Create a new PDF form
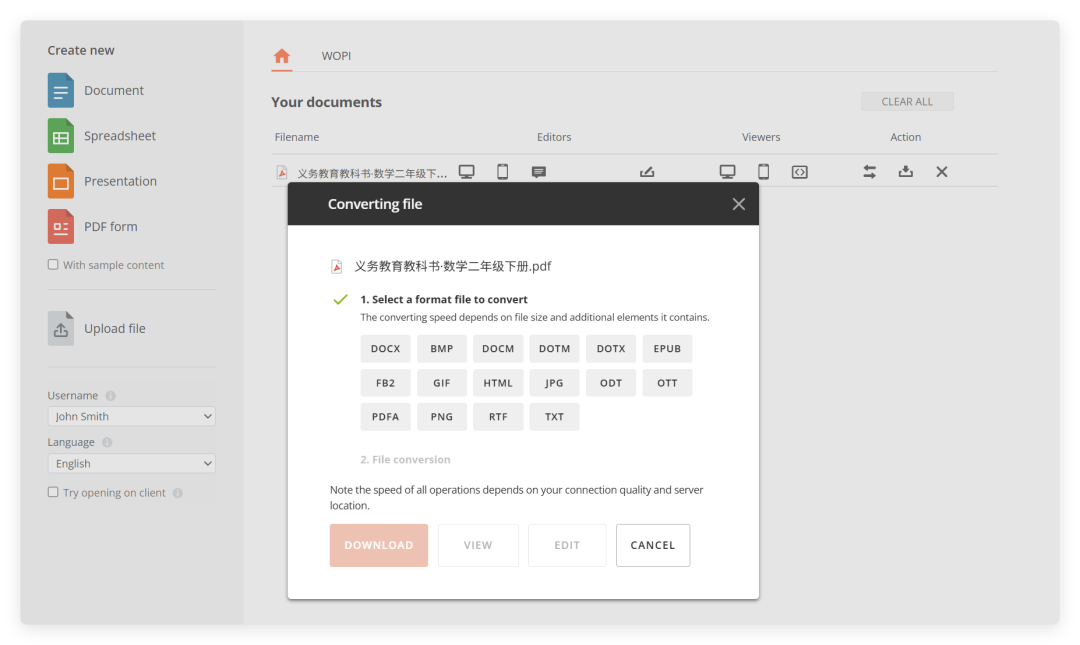The height and width of the screenshot is (645, 1080). (92, 227)
